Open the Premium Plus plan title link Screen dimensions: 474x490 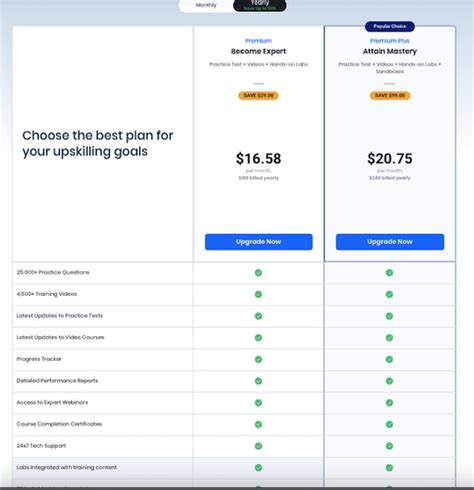click(390, 41)
